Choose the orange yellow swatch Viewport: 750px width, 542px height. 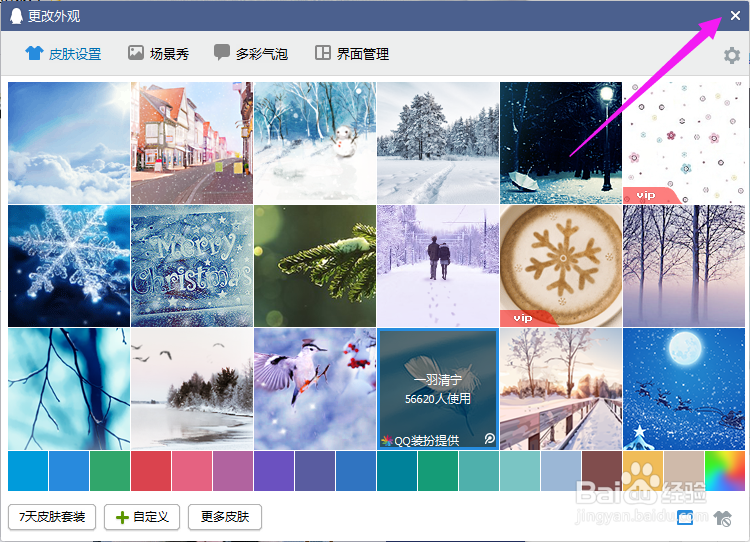click(643, 471)
